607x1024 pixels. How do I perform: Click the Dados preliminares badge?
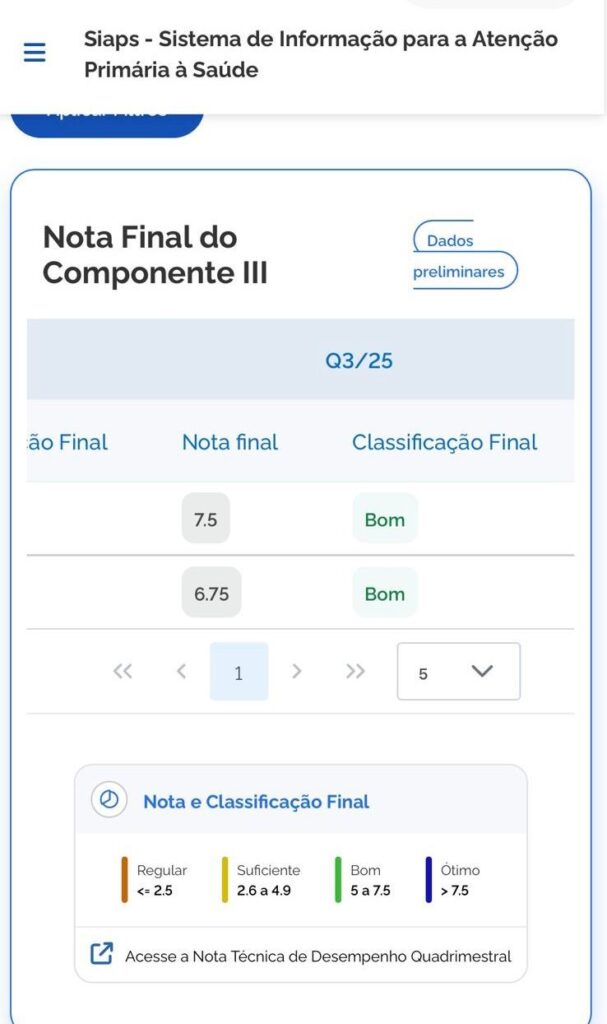(x=464, y=256)
